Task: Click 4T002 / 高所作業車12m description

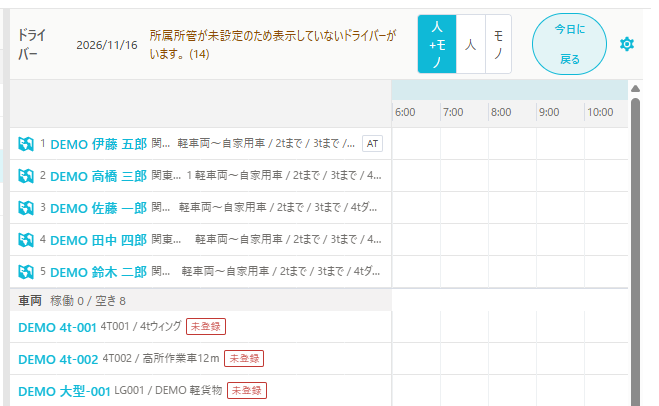Action: 161,358
